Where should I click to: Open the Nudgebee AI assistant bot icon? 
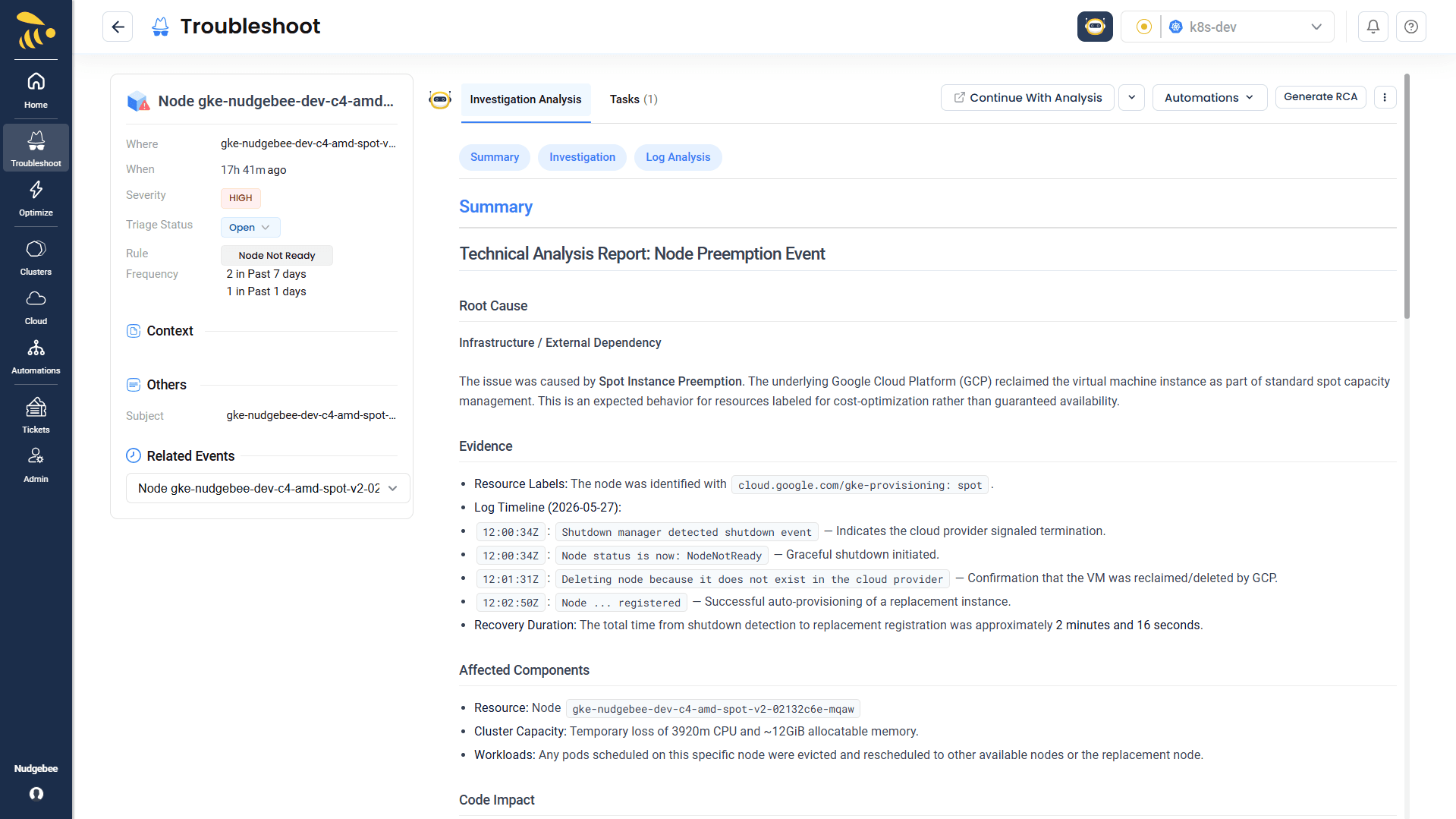pos(1095,27)
